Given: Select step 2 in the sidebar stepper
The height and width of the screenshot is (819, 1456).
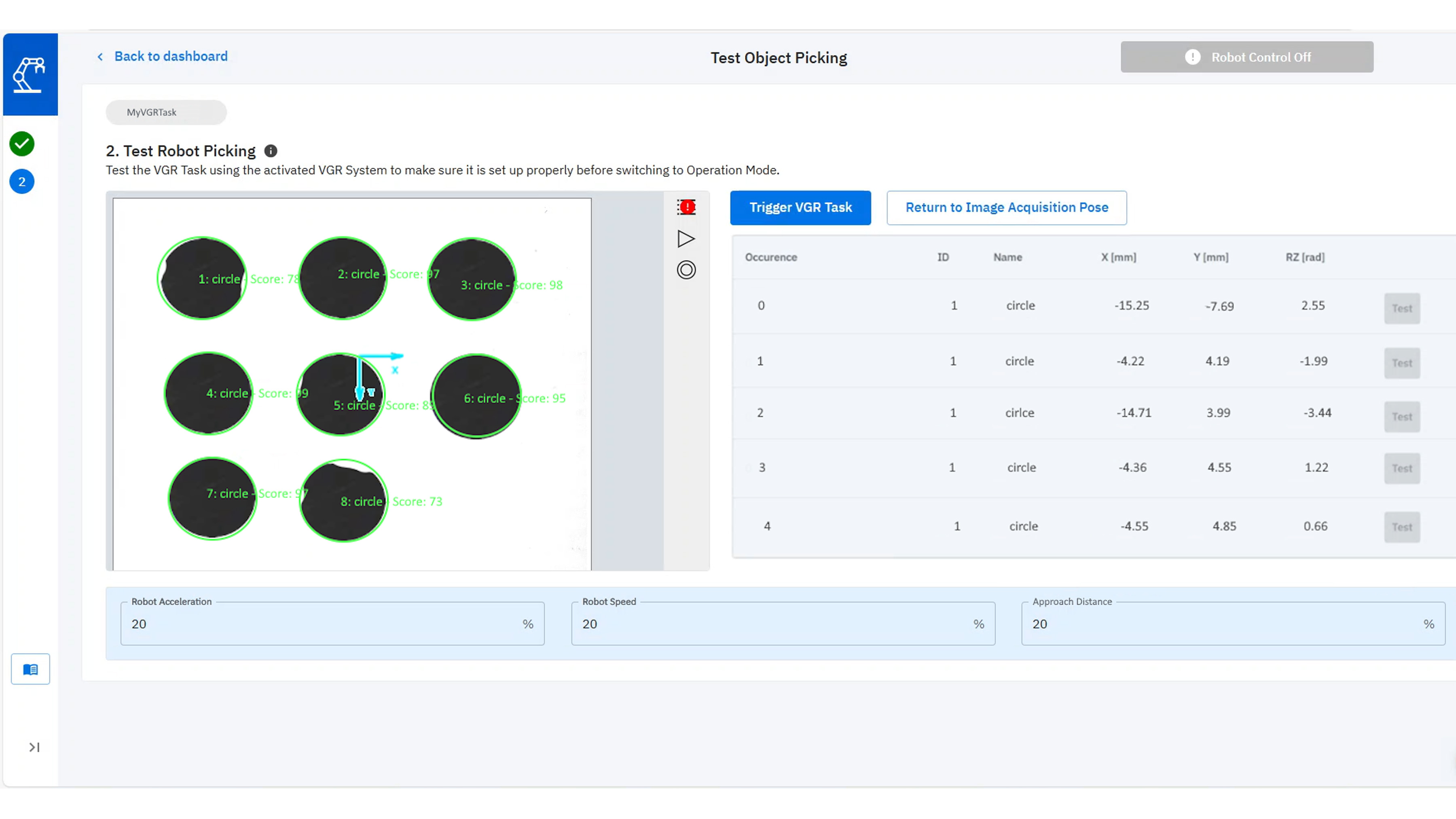Looking at the screenshot, I should click(21, 182).
